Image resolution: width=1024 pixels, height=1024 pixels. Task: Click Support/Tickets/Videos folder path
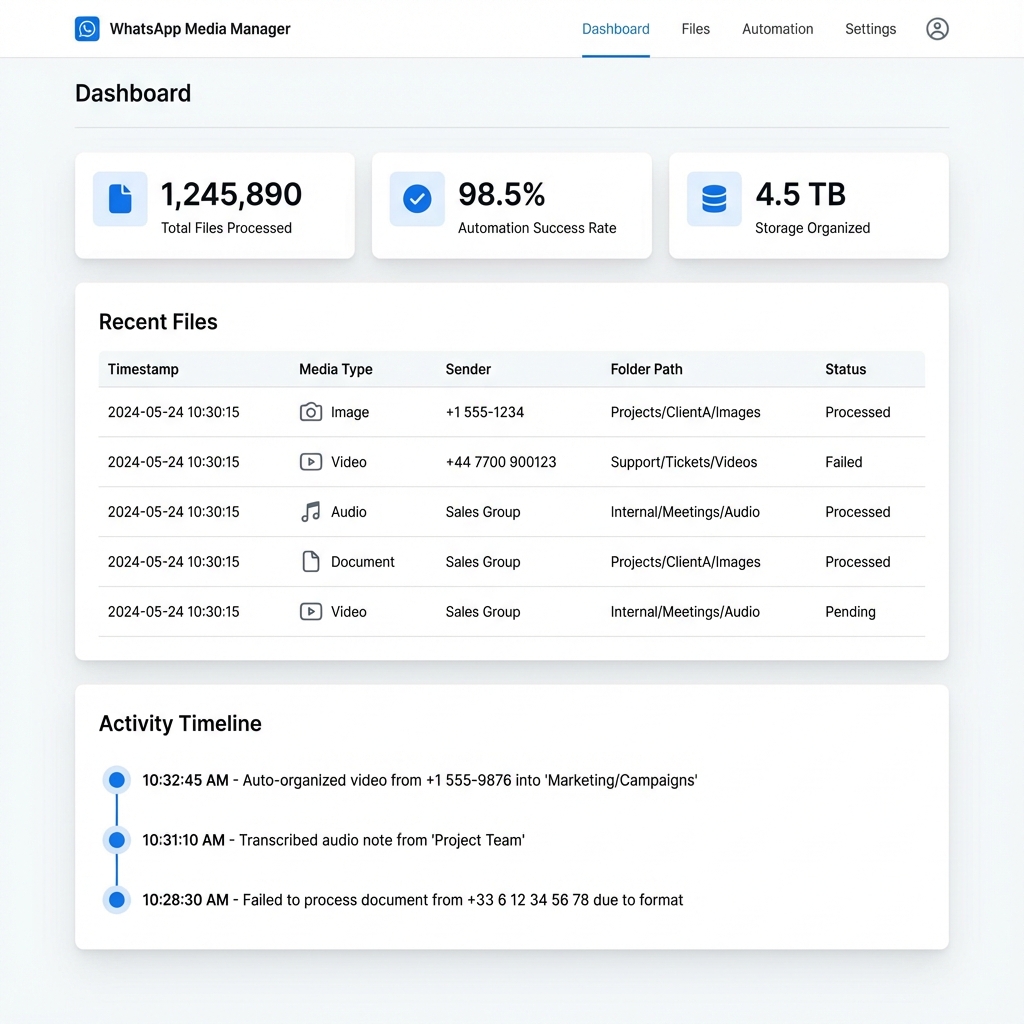(x=684, y=462)
